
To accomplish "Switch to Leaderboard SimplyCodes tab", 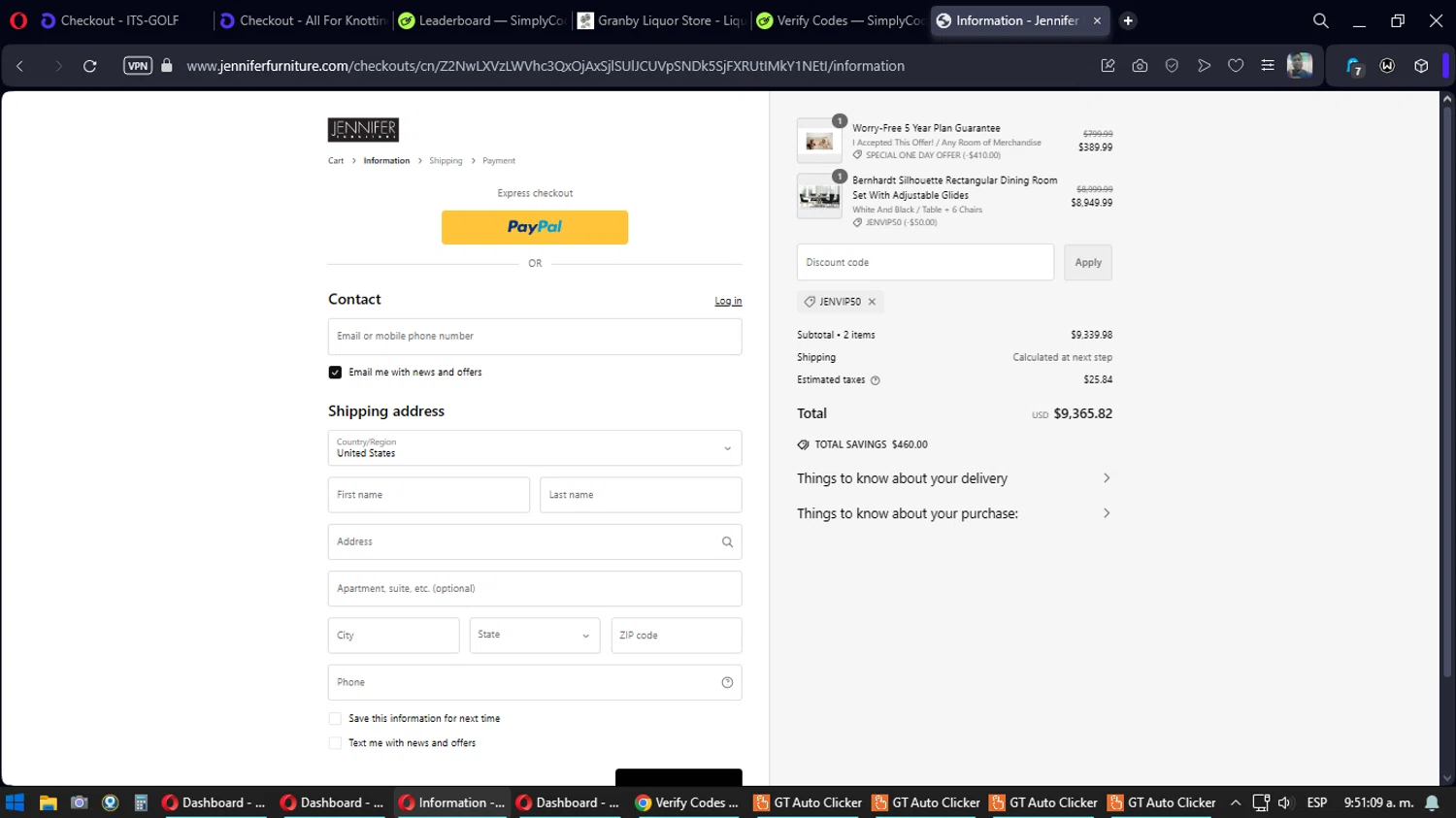I will (482, 20).
